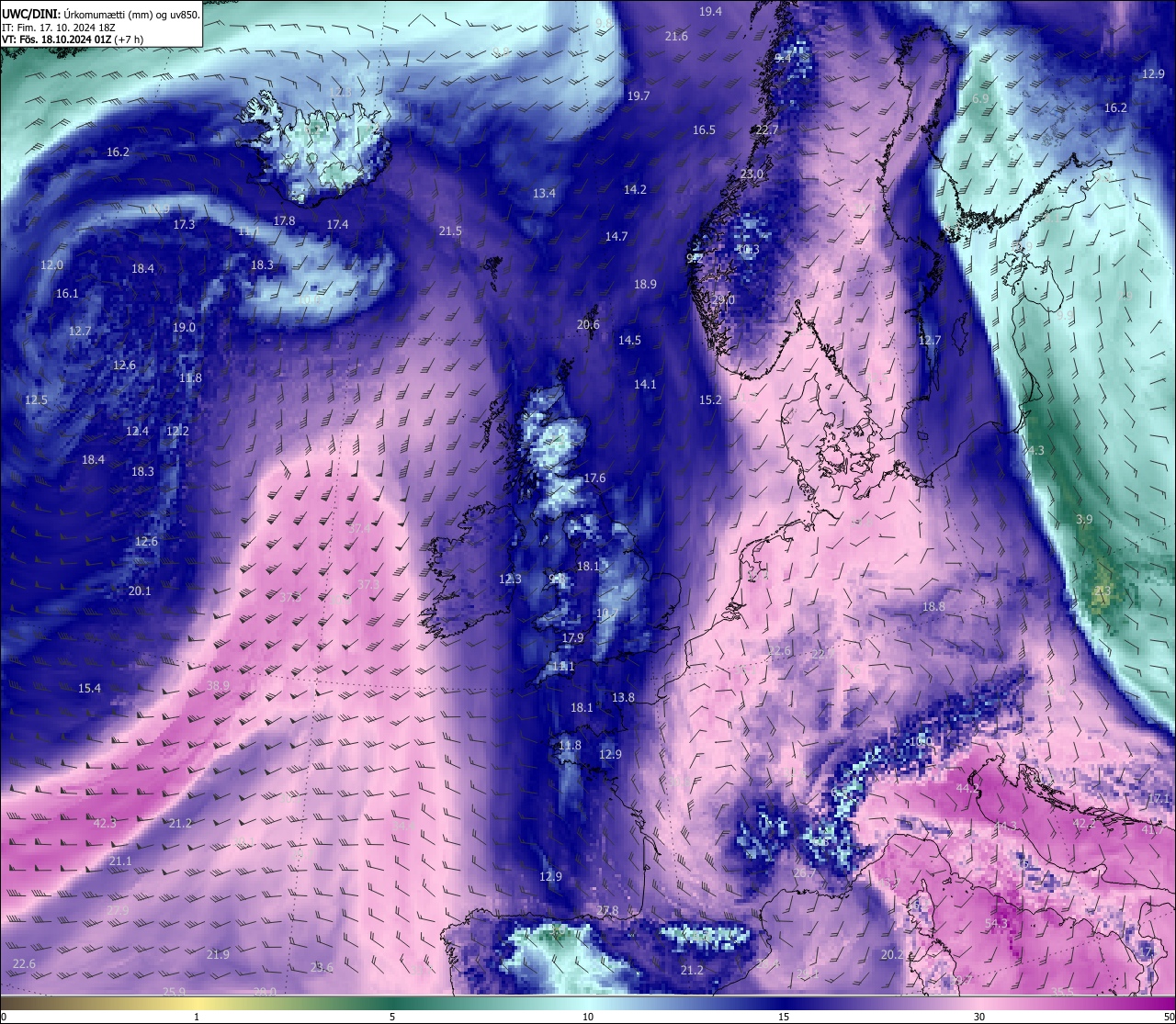Click the 18.8 value over Germany
This screenshot has height=1024, width=1176.
tap(933, 606)
